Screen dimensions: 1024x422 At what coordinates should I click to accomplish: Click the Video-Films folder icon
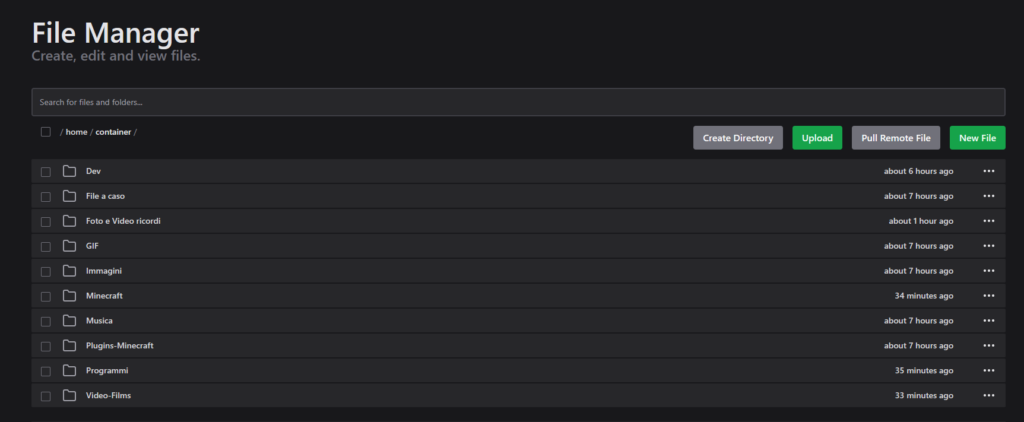click(x=69, y=396)
